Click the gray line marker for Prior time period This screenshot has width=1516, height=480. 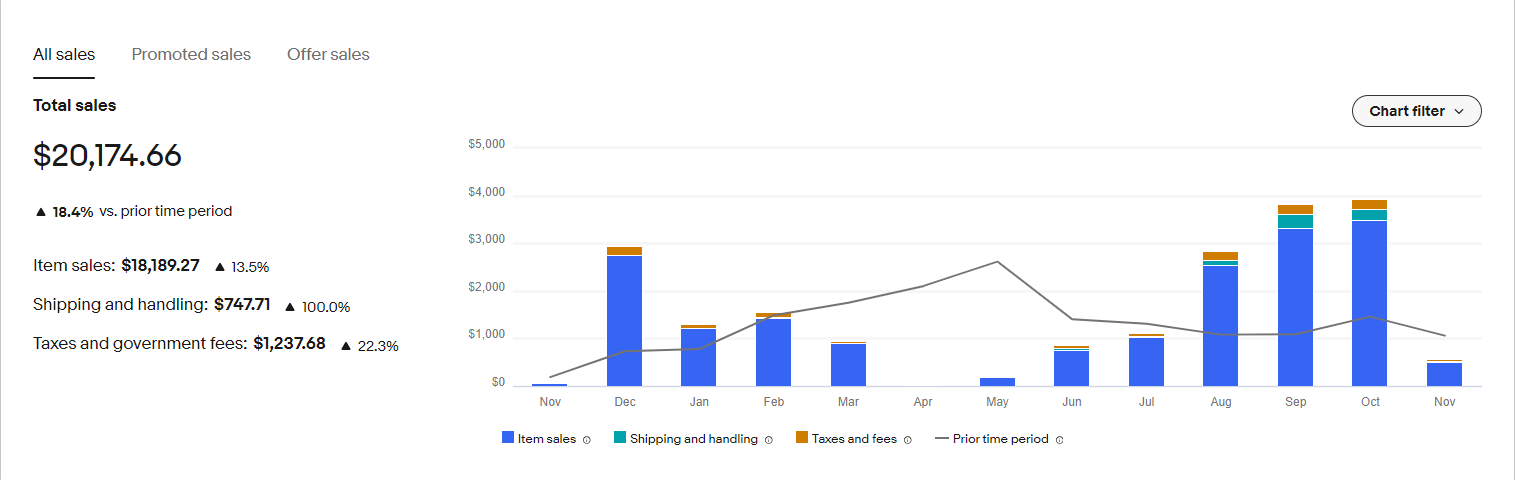[941, 438]
